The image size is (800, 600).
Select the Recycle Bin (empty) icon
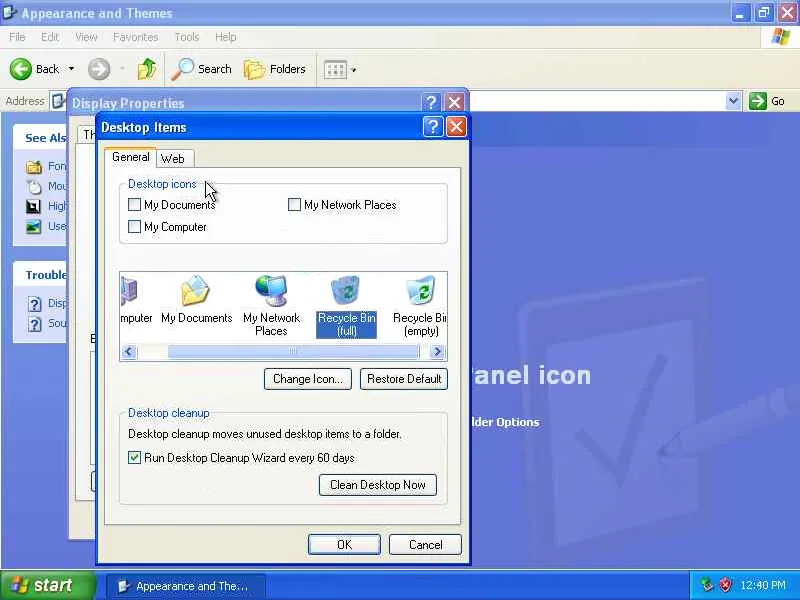point(420,306)
